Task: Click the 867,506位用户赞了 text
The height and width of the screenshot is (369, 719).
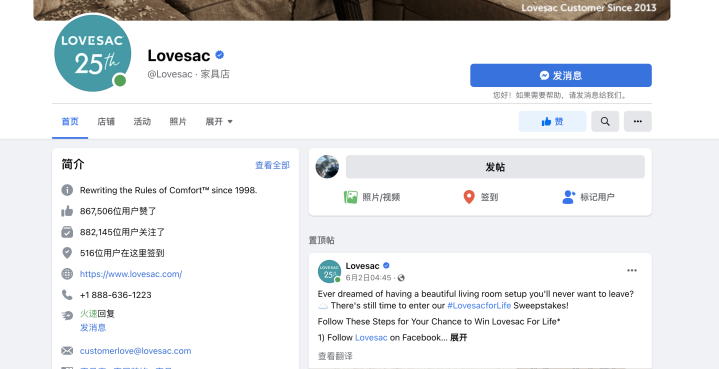Action: pyautogui.click(x=118, y=211)
